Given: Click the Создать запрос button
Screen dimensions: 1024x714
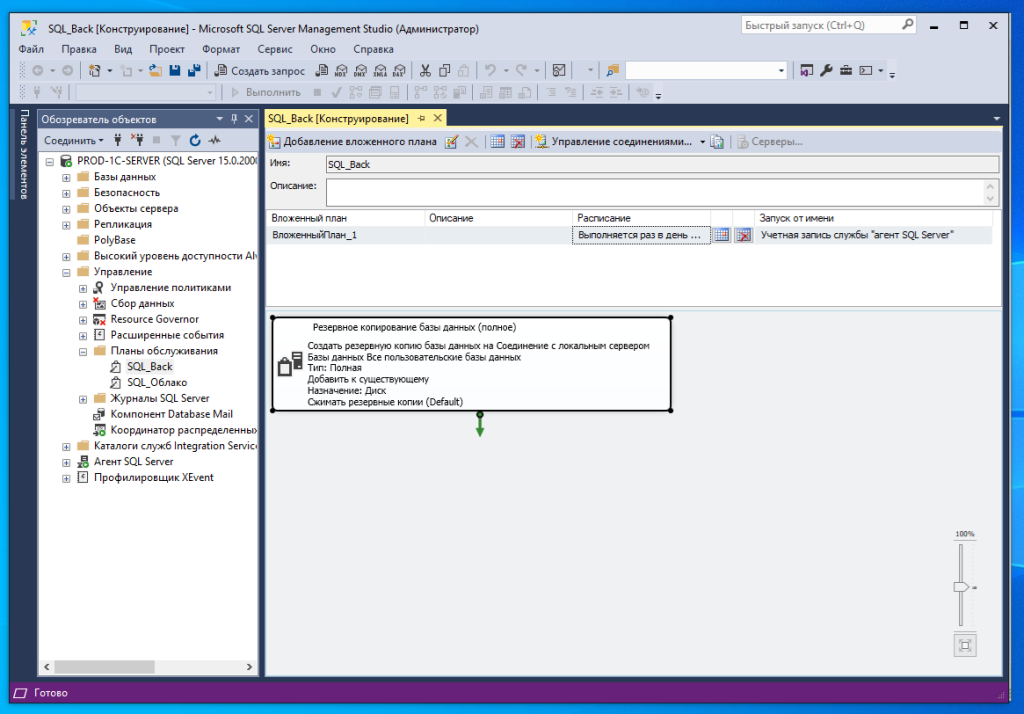Looking at the screenshot, I should click(x=260, y=71).
